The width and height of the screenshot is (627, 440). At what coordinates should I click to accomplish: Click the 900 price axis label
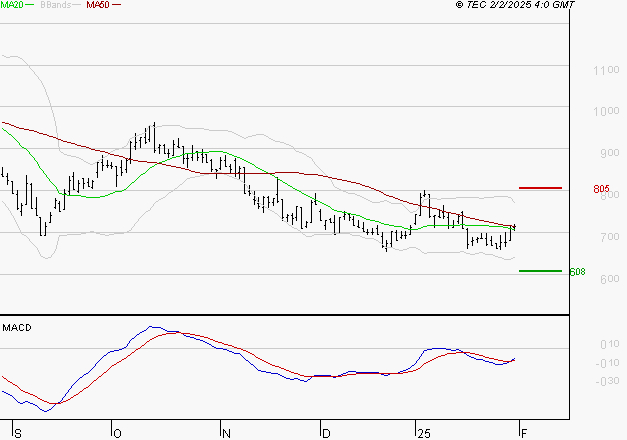[610, 153]
